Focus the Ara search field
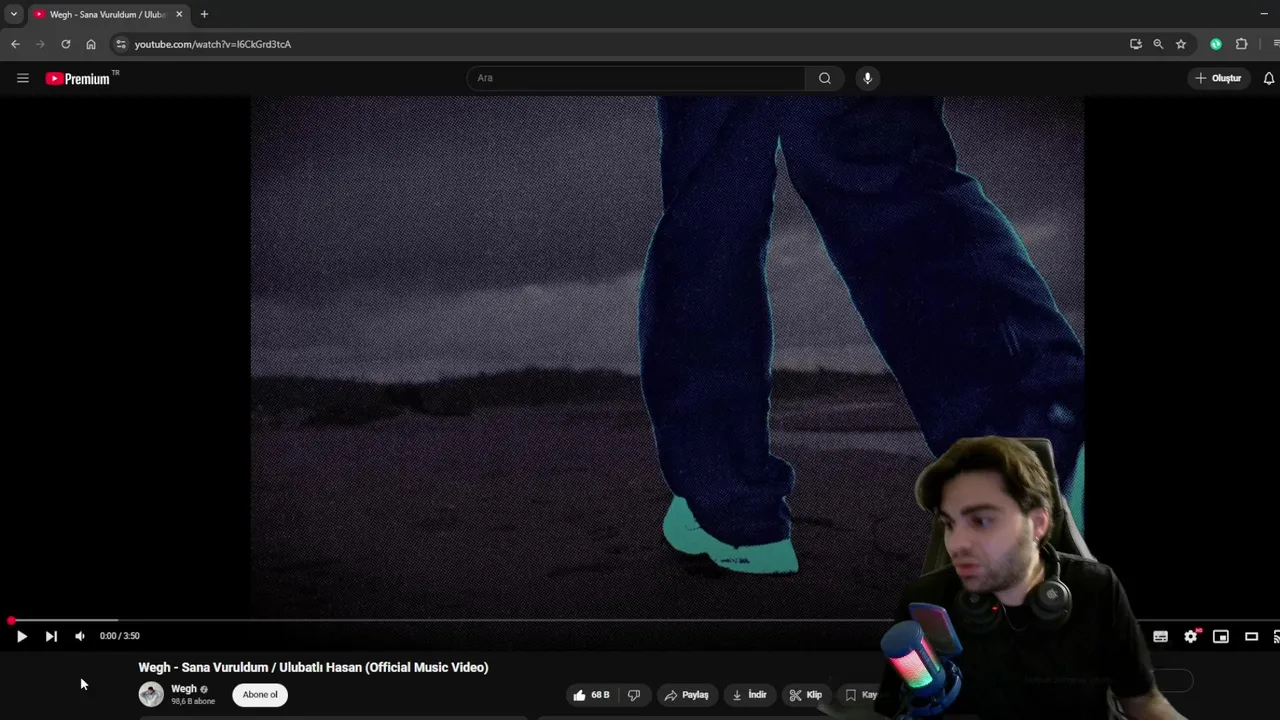 coord(636,78)
